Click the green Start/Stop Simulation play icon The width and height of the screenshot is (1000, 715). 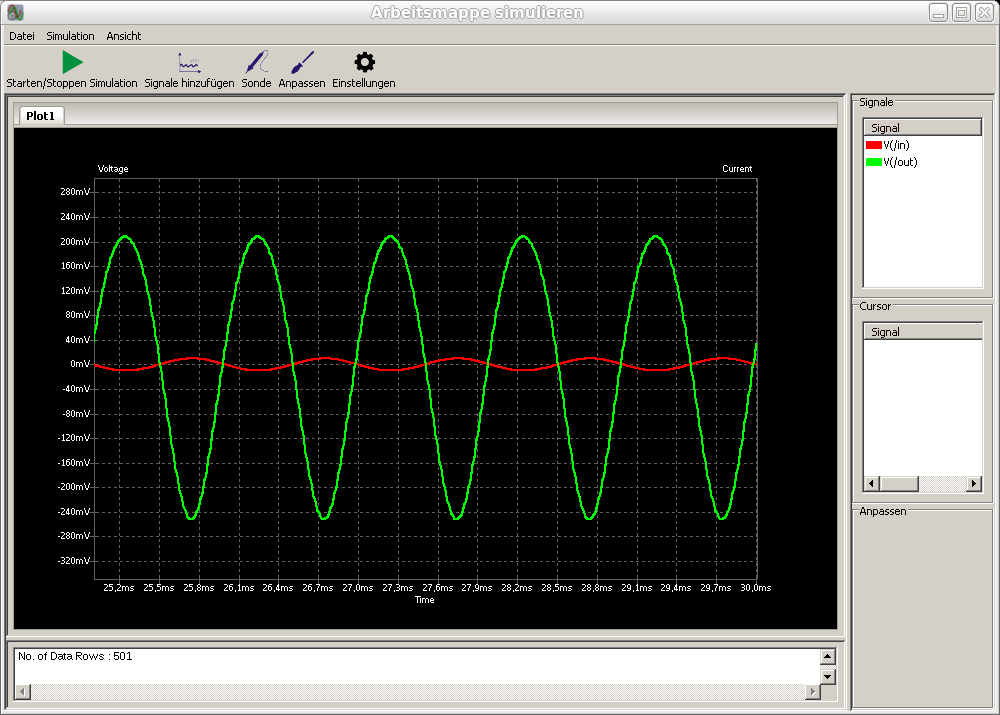click(73, 63)
